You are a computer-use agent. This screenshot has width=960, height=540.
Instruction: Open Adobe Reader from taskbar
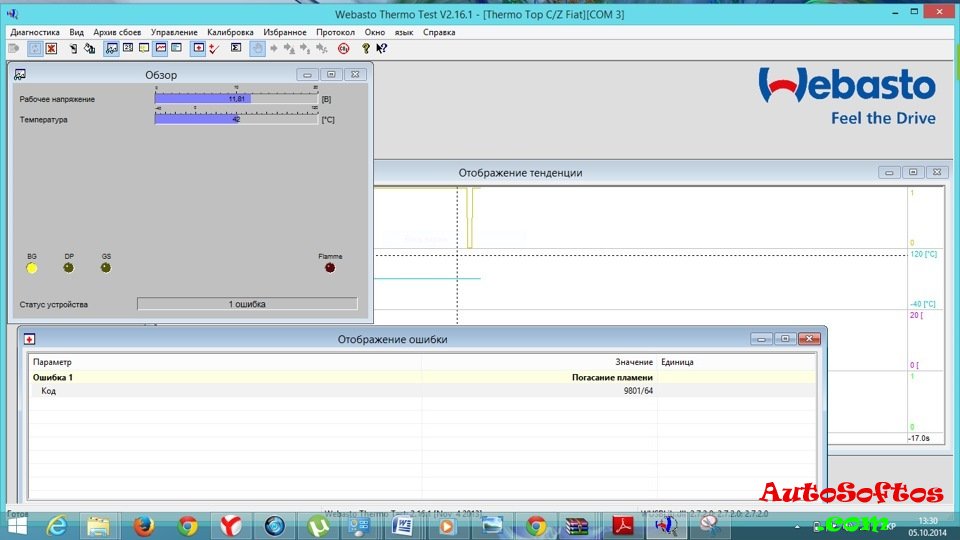623,526
